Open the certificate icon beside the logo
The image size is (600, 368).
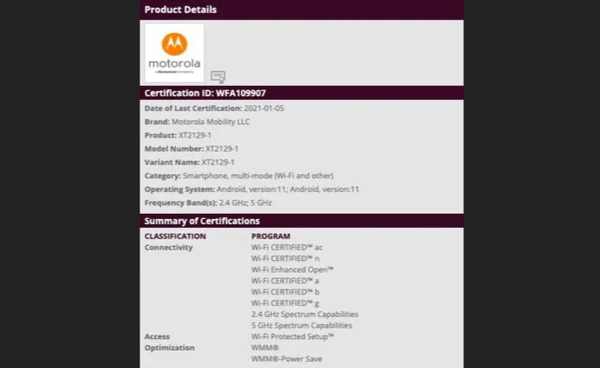(218, 77)
